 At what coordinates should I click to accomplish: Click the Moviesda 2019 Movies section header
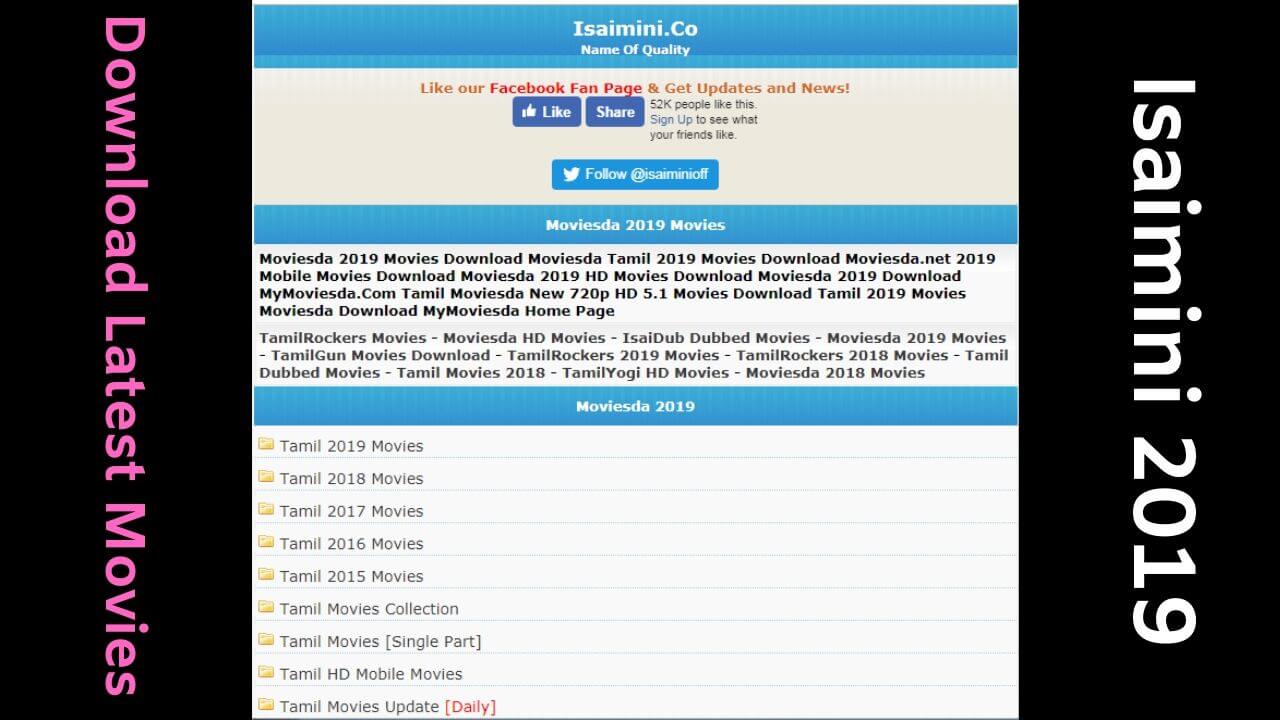coord(635,225)
